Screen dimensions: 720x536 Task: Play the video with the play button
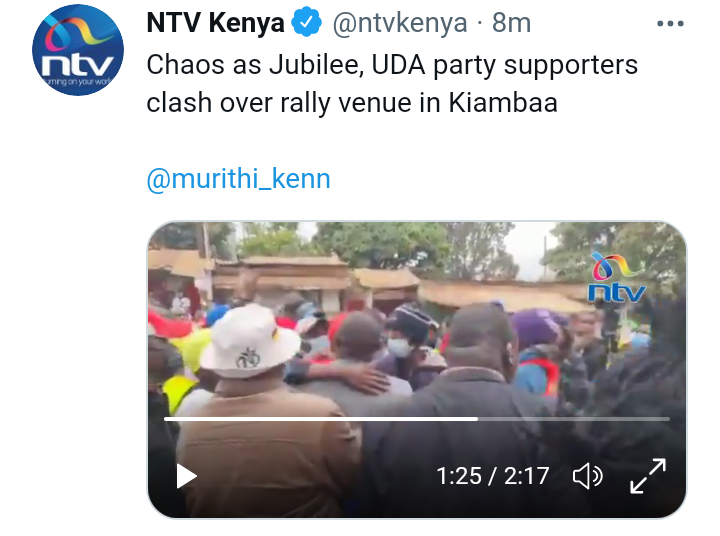(186, 476)
